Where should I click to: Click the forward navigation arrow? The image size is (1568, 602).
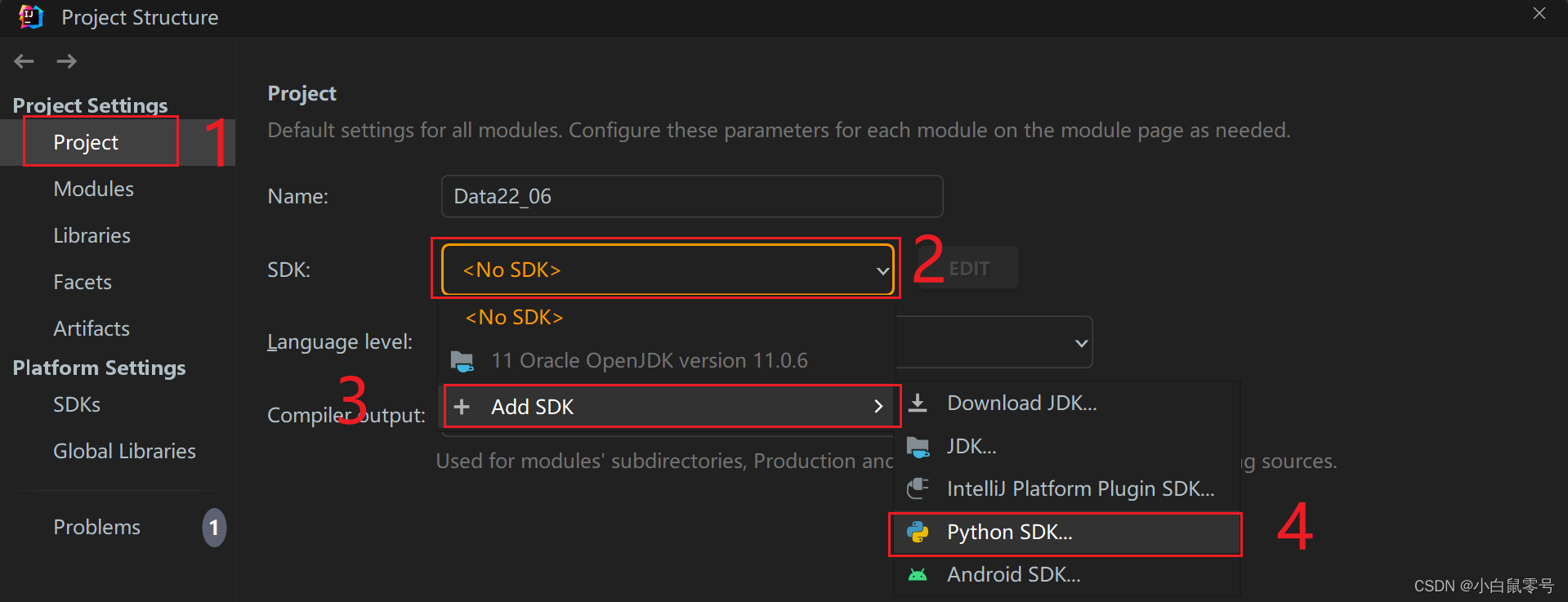pos(67,61)
